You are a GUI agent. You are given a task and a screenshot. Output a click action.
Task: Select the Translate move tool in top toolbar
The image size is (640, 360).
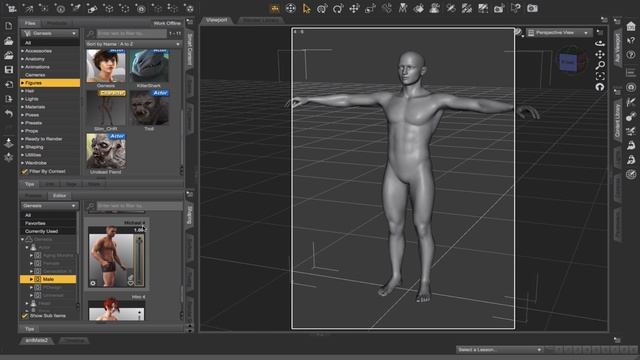click(x=354, y=9)
